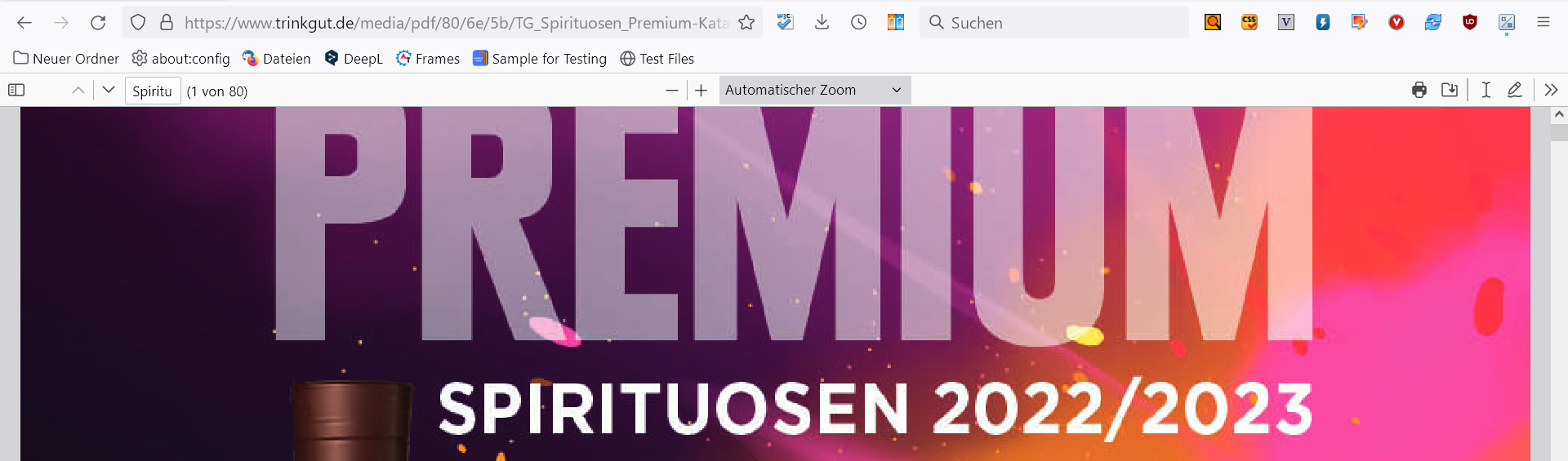Screen dimensions: 1568x461
Task: Select the PDF draw pencil tool
Action: click(x=1515, y=91)
